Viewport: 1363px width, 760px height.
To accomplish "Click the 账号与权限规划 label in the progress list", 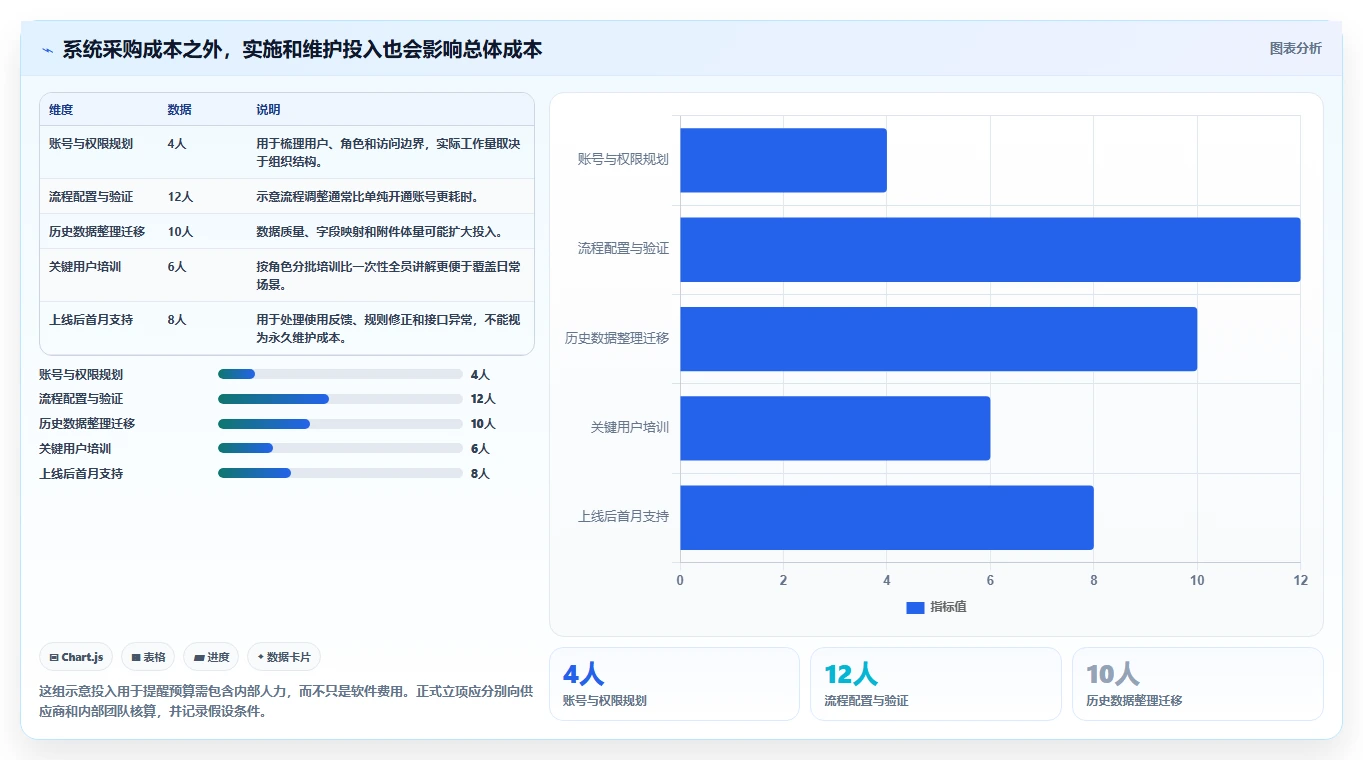I will click(81, 375).
